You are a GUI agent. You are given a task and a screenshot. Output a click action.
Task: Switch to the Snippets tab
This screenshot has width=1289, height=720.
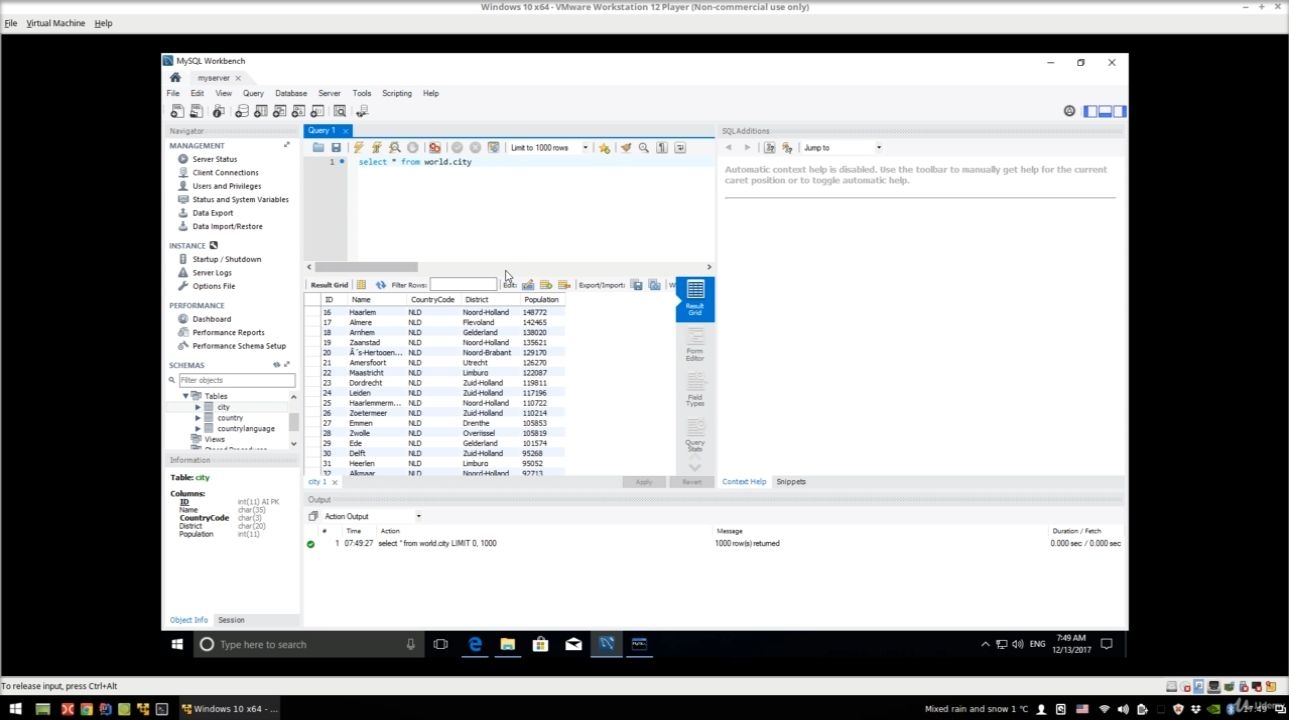pos(791,482)
